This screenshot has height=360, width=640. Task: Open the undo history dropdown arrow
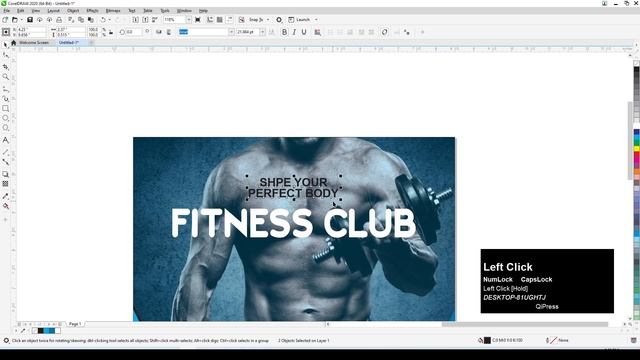pyautogui.click(x=109, y=20)
